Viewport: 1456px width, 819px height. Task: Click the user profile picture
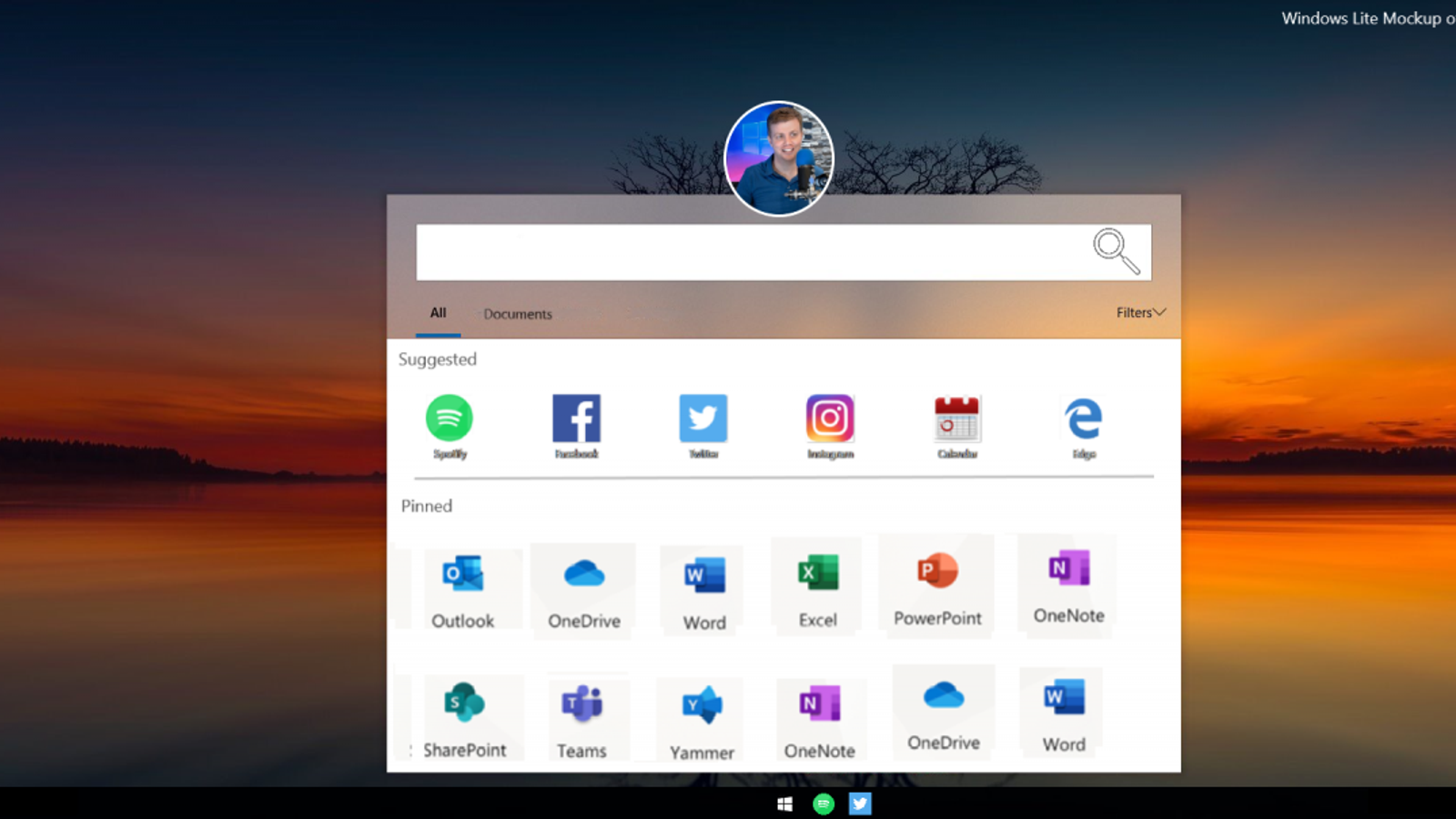[778, 158]
